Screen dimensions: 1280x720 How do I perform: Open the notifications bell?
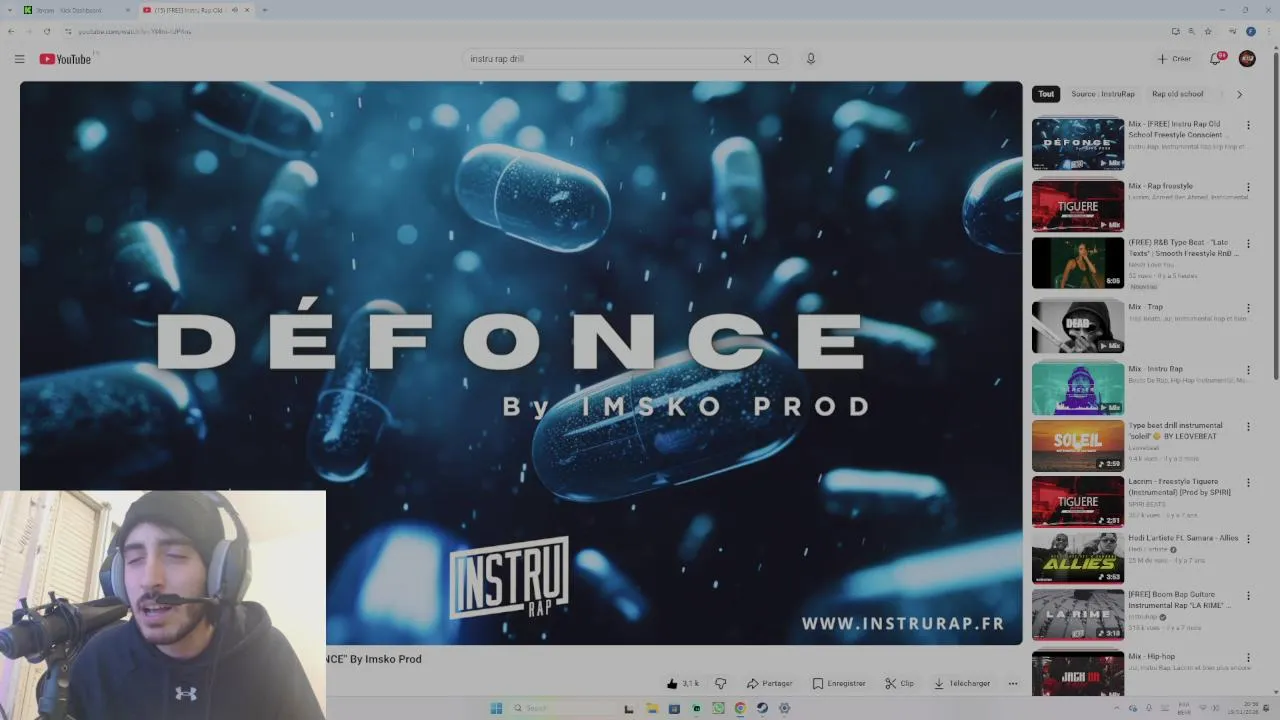tap(1216, 59)
